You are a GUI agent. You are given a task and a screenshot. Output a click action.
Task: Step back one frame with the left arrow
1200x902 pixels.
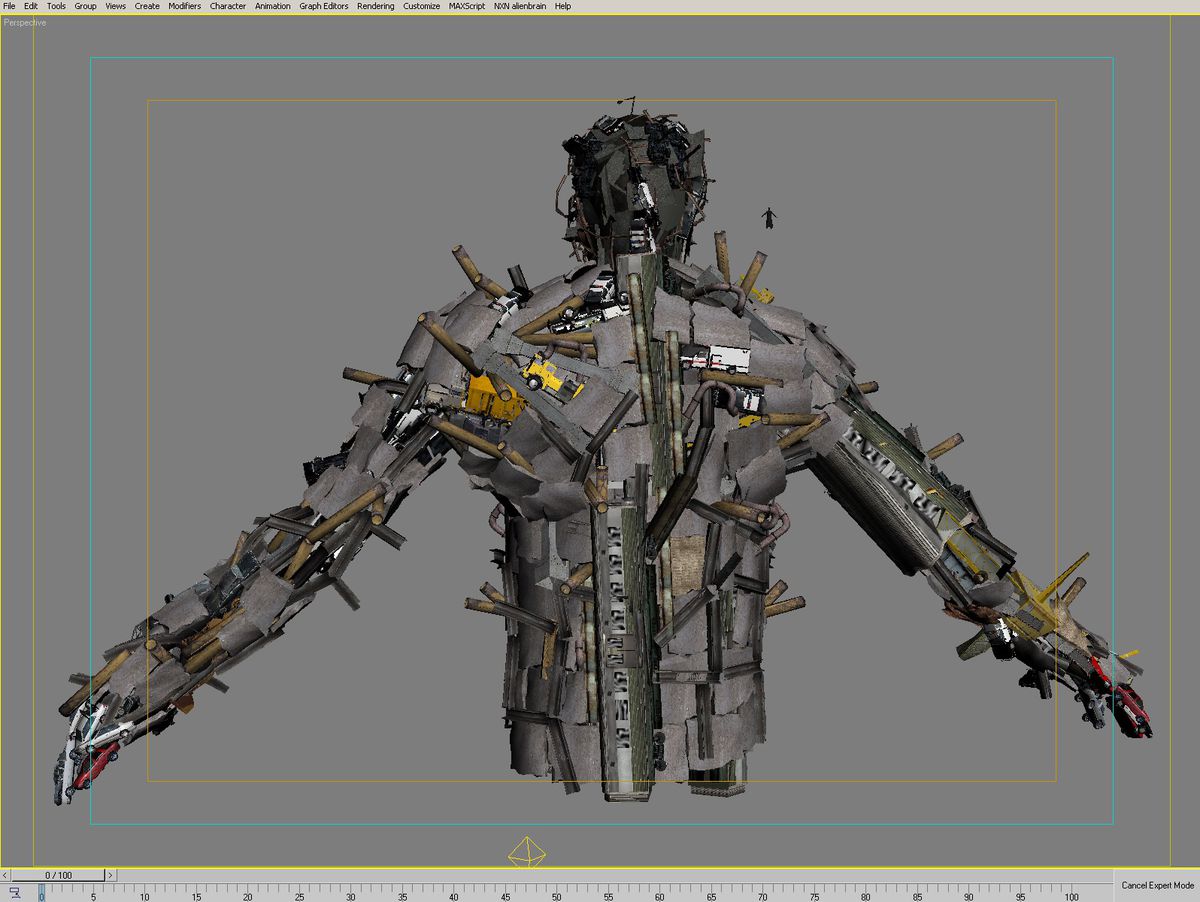7,874
